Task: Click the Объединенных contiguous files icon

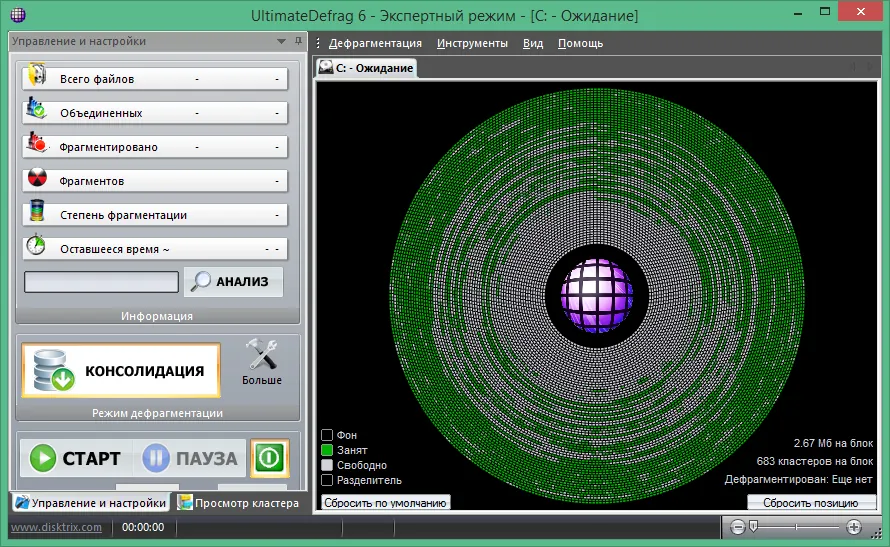Action: 37,108
